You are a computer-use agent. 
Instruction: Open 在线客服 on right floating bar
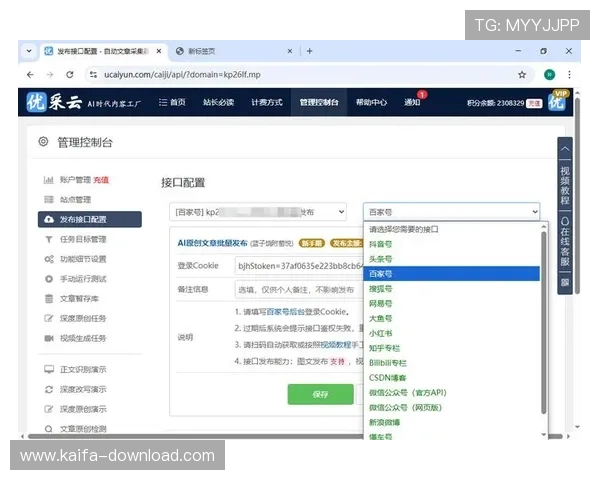[x=565, y=242]
